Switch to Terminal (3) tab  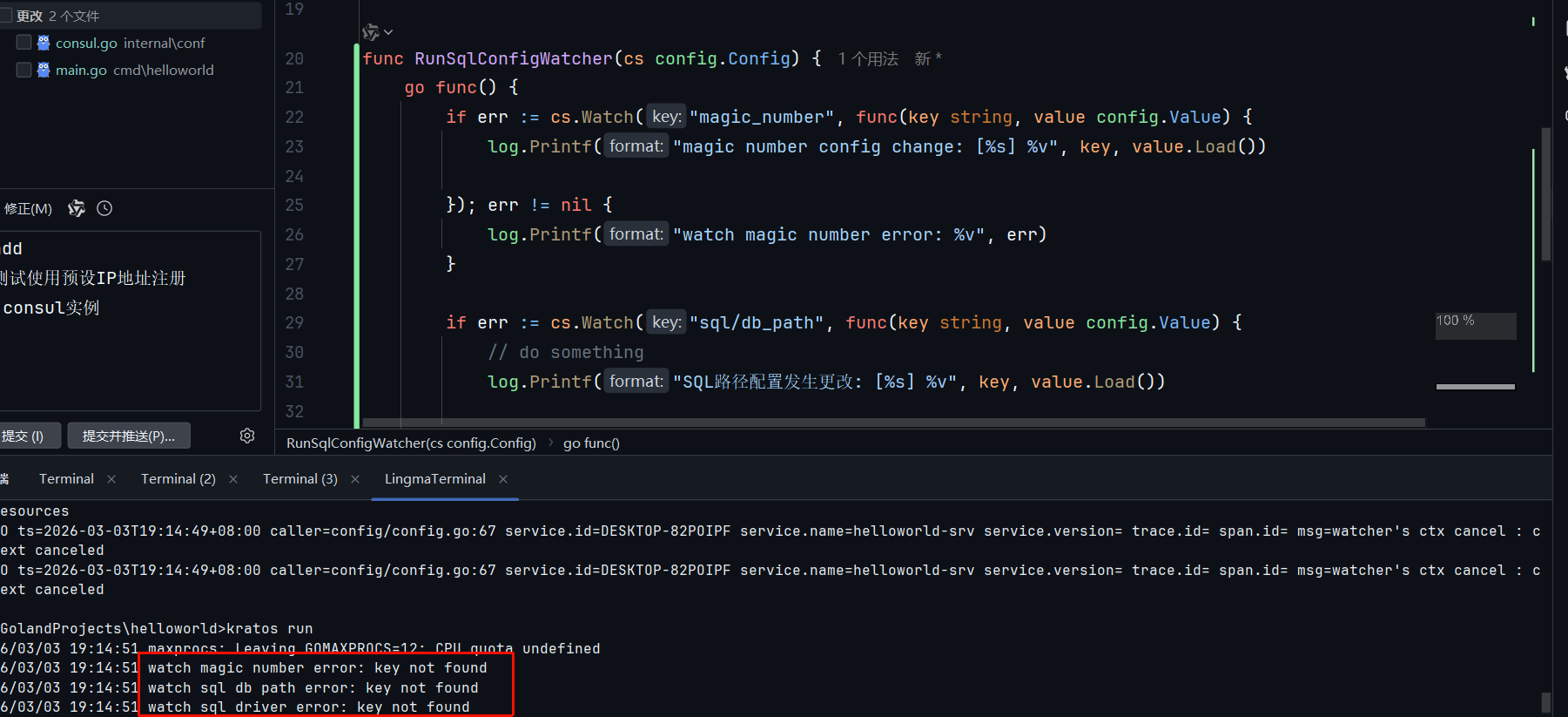[299, 479]
